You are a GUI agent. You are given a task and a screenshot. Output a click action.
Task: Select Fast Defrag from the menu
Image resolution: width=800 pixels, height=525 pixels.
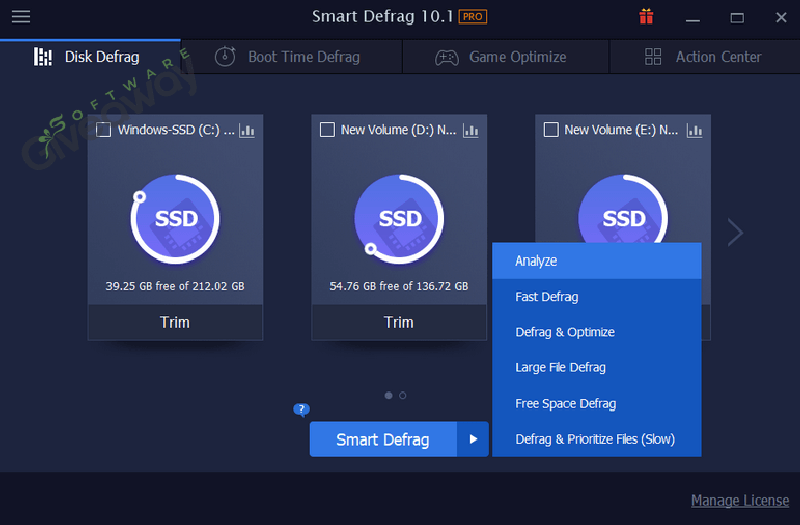pos(596,296)
